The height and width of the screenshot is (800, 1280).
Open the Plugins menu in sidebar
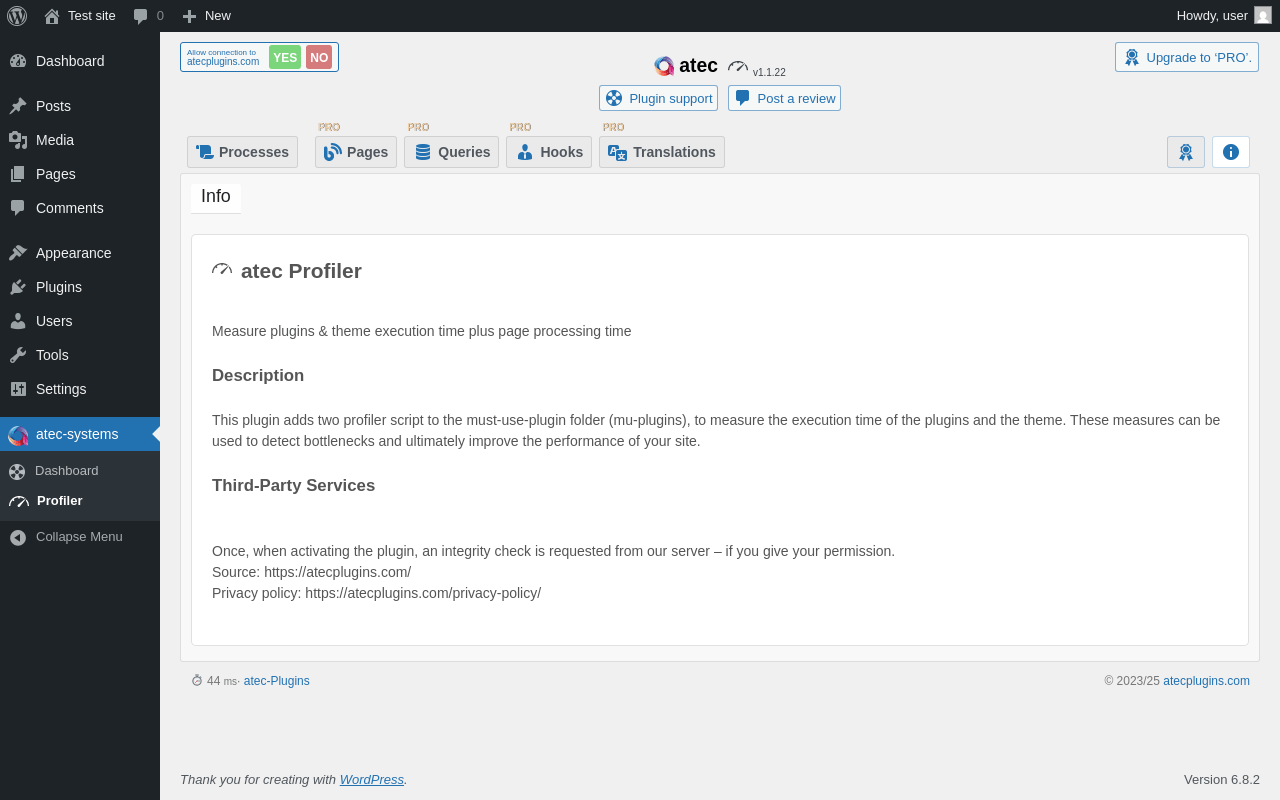click(58, 287)
